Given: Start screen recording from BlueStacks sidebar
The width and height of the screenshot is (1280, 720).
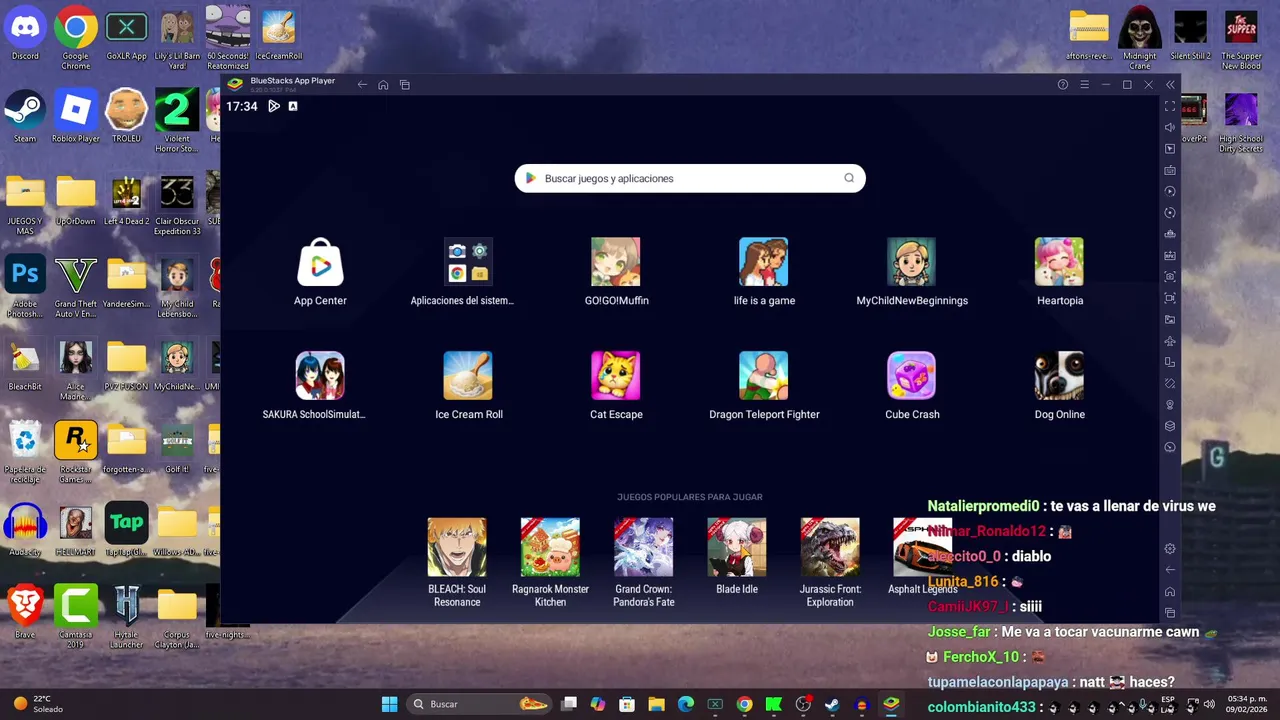Looking at the screenshot, I should tap(1170, 298).
